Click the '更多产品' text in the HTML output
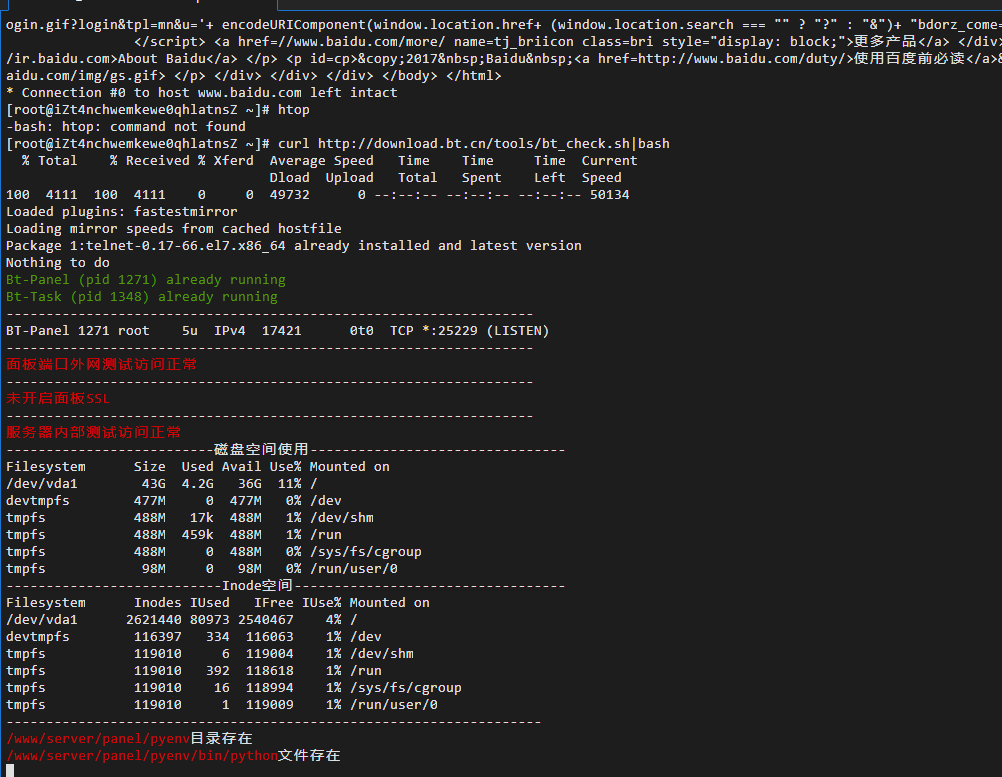The image size is (1002, 777). pyautogui.click(x=886, y=42)
